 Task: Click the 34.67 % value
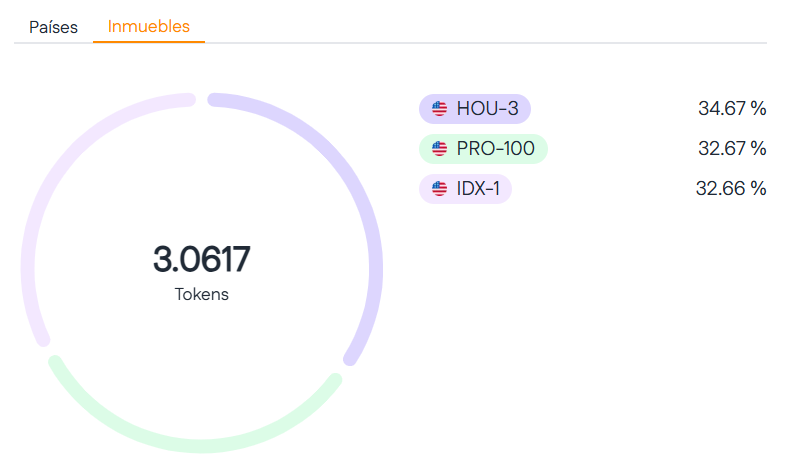(x=732, y=109)
